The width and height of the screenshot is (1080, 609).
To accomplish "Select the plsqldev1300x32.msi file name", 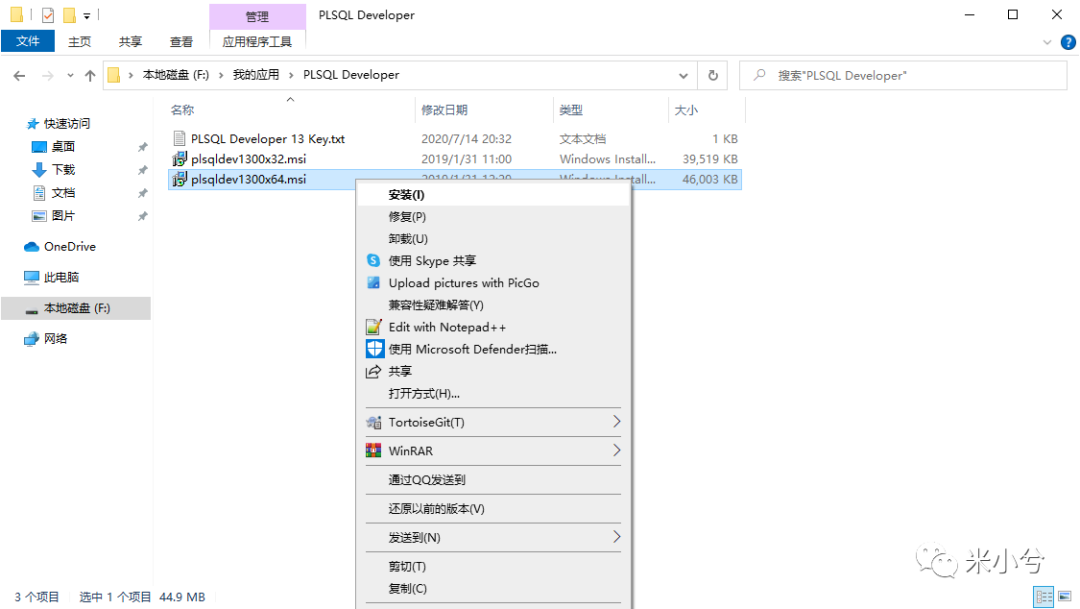I will pos(249,158).
